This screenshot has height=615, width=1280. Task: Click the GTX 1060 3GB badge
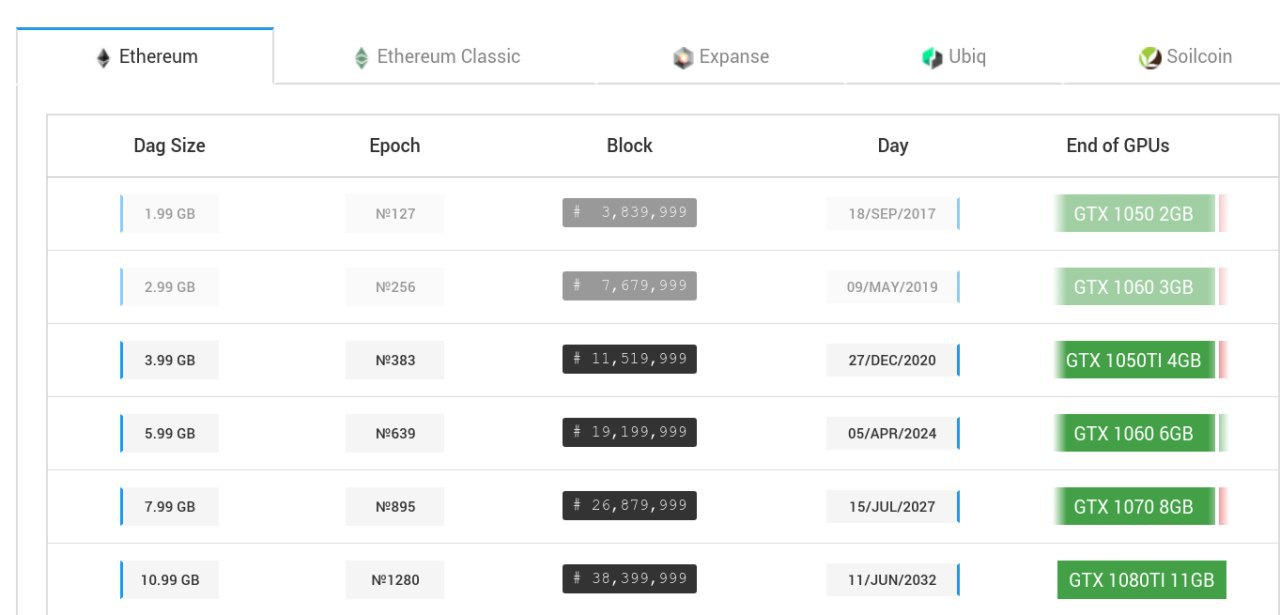pos(1134,287)
